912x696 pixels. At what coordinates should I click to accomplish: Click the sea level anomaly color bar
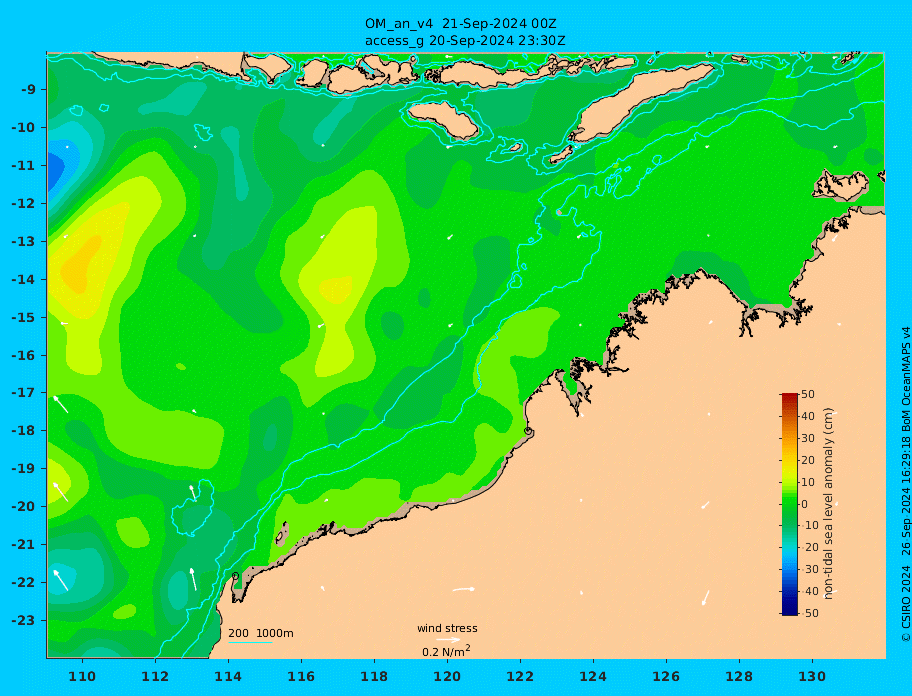point(790,504)
